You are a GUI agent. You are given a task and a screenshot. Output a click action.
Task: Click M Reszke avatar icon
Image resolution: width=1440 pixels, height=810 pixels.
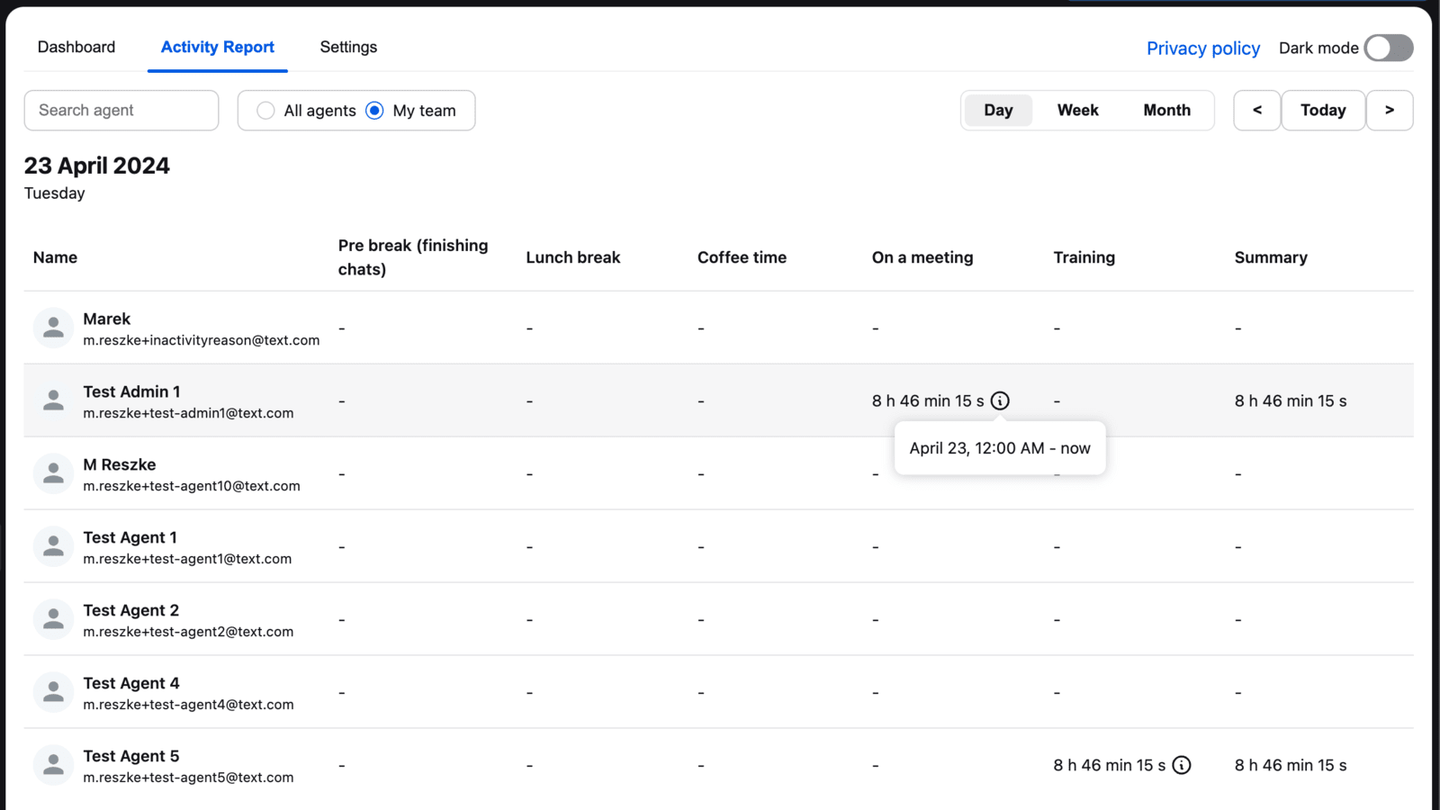point(54,474)
